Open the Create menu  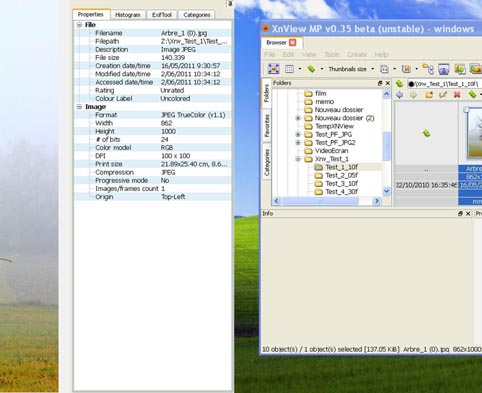pos(357,54)
